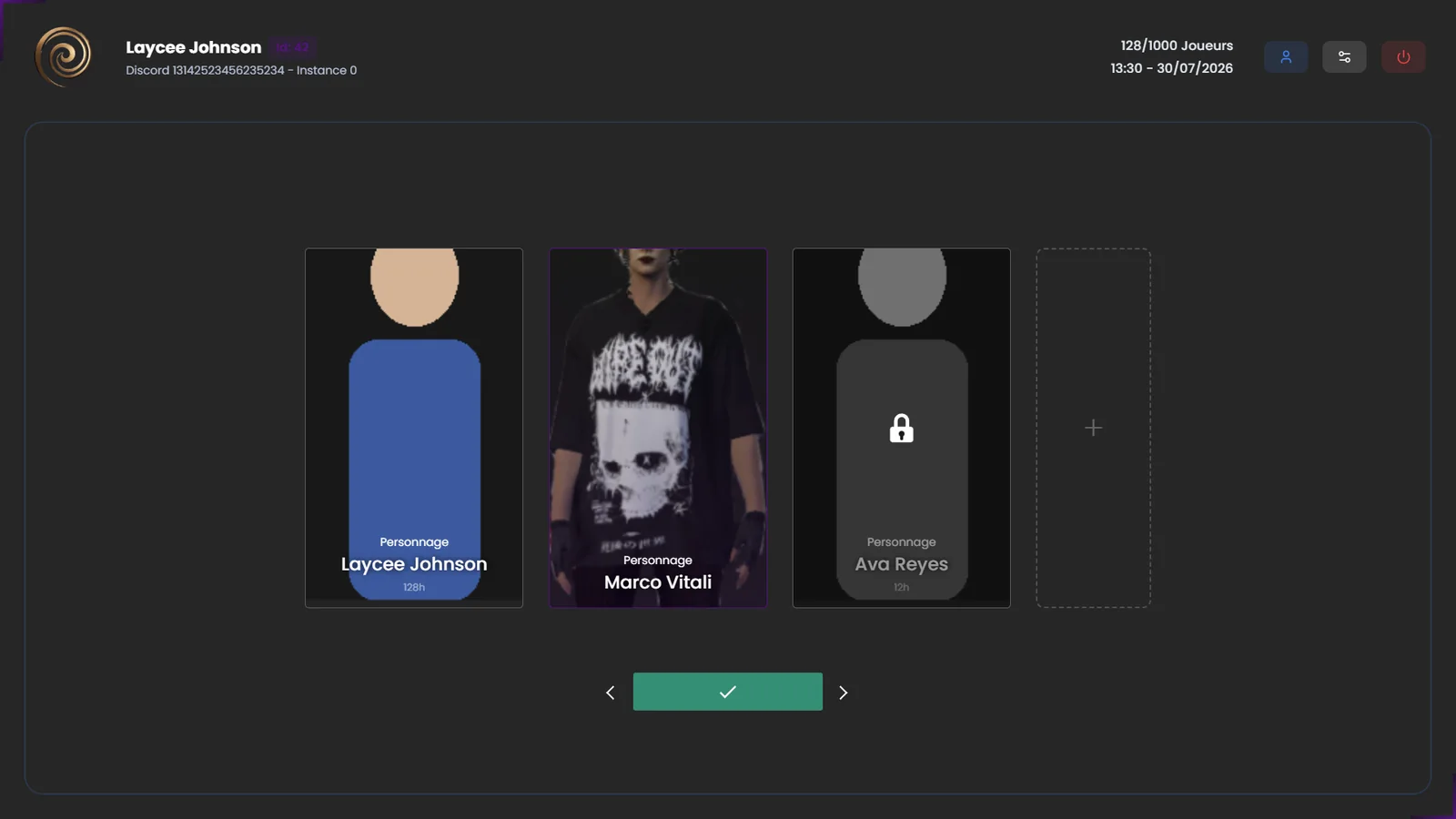This screenshot has height=819, width=1456.
Task: Click the lock icon on Ava Reyes
Action: [901, 428]
